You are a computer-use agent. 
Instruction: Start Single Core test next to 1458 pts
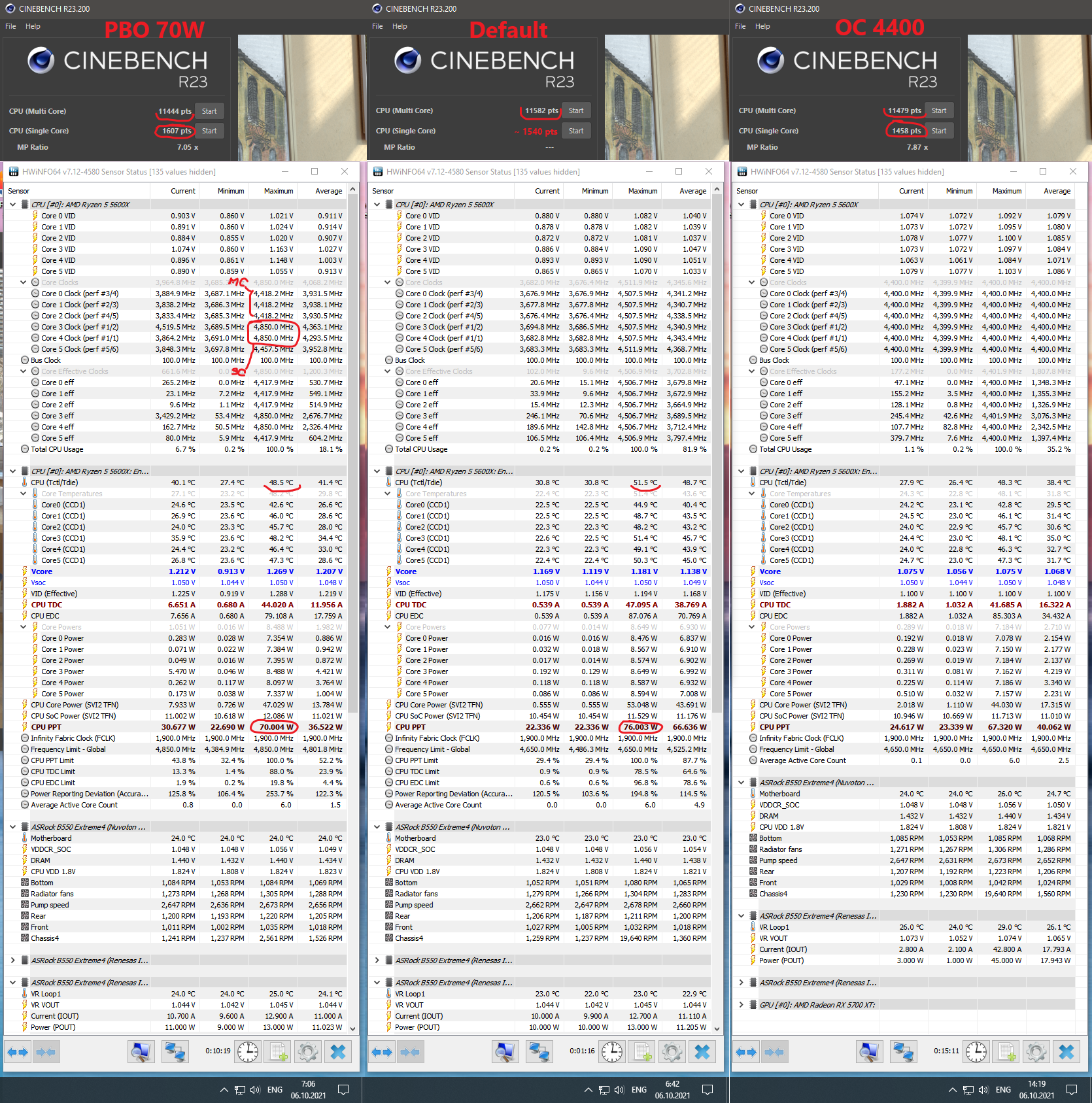click(939, 131)
